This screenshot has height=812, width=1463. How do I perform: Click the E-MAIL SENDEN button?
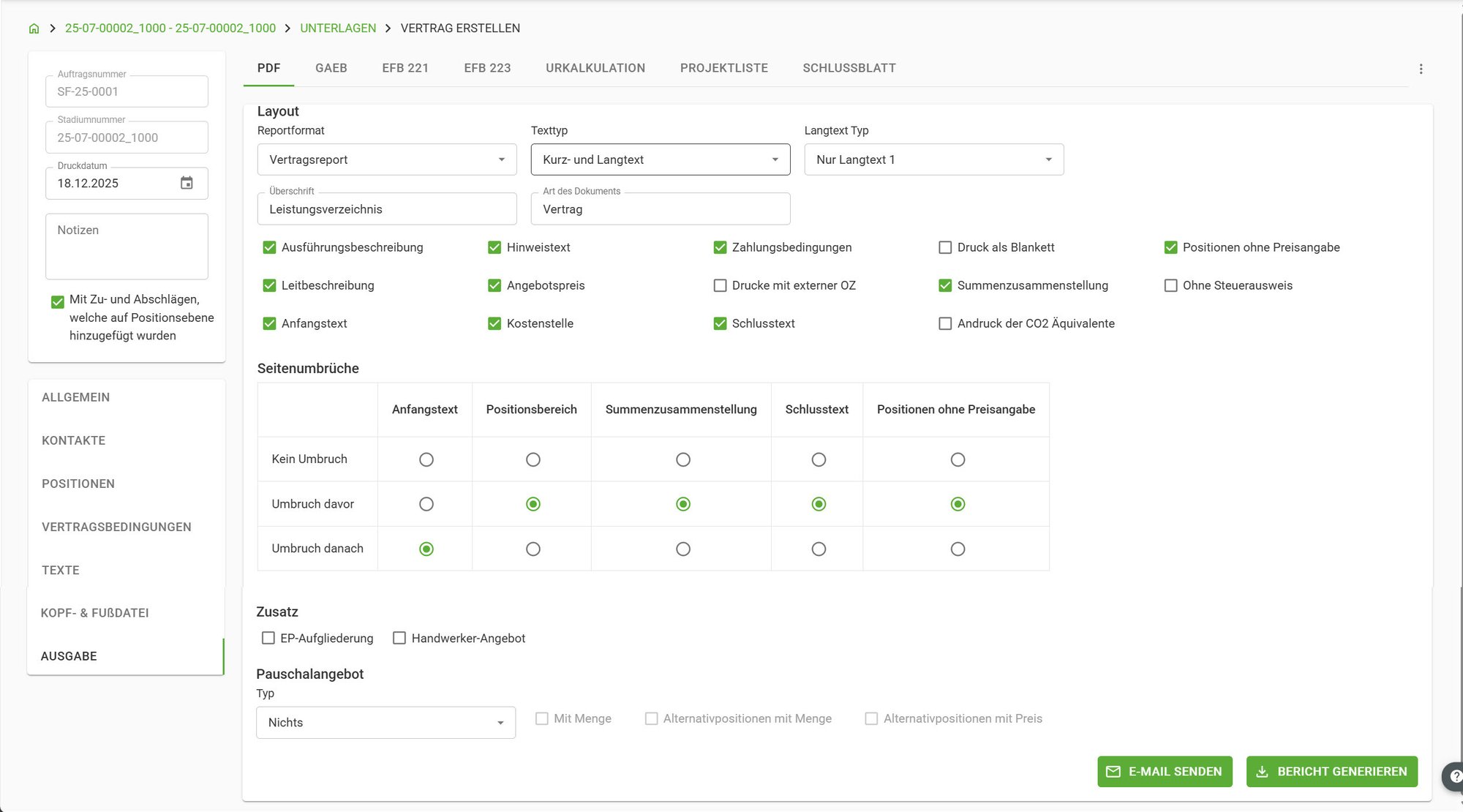[x=1165, y=772]
